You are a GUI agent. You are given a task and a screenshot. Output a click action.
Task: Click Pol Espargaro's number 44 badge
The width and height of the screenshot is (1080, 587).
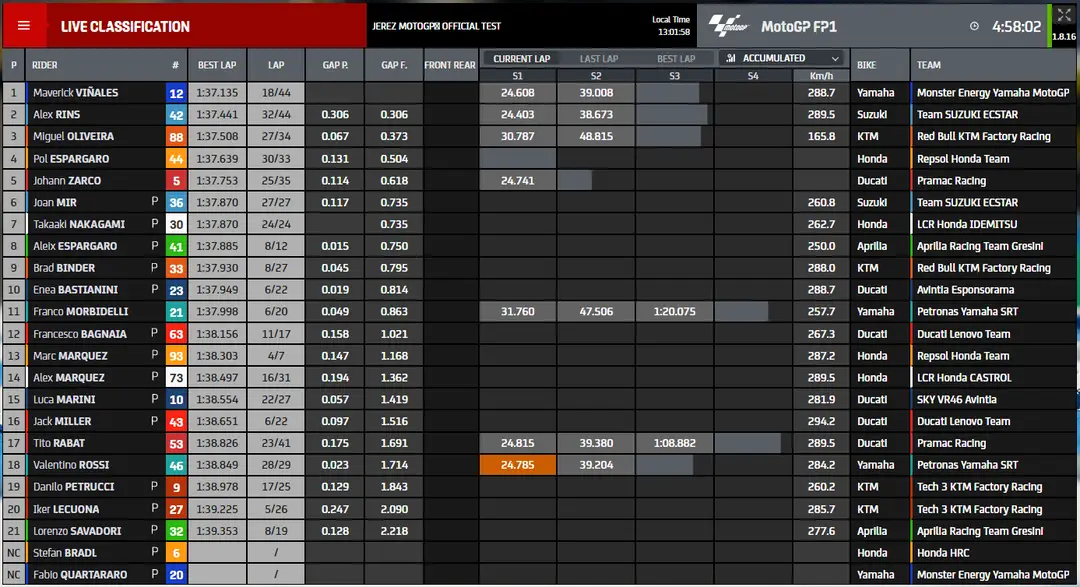[176, 158]
